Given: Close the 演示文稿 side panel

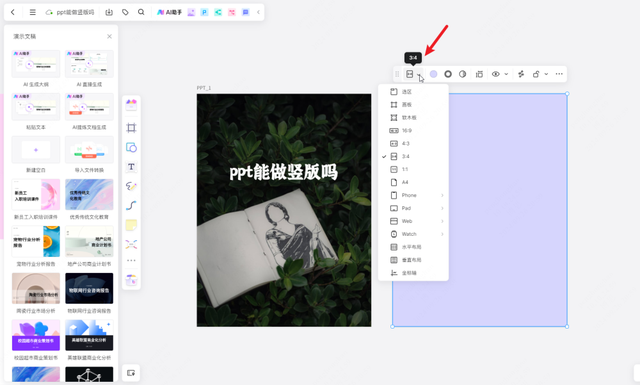Looking at the screenshot, I should pos(109,36).
